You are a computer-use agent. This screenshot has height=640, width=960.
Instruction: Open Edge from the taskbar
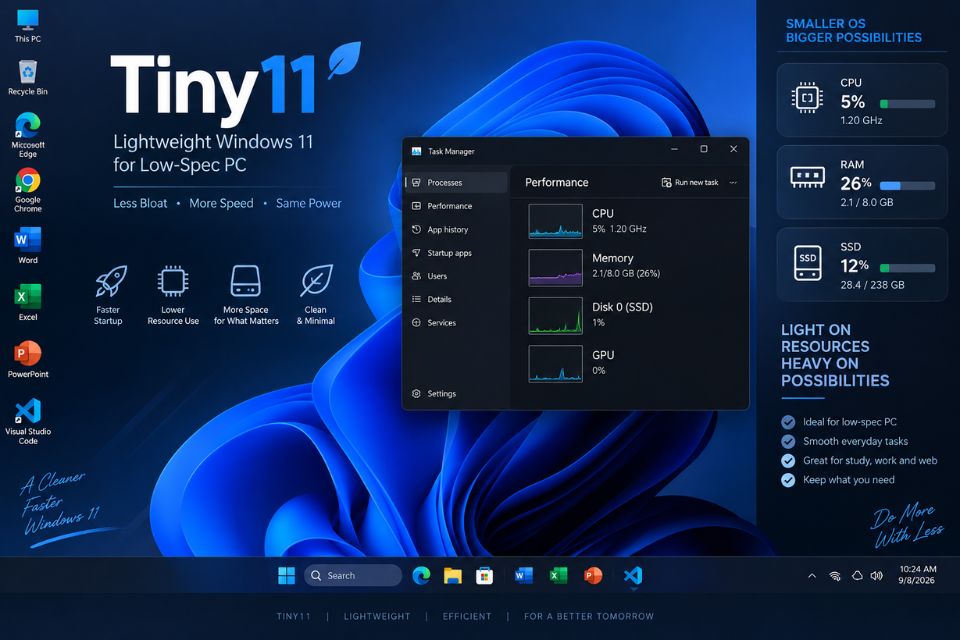(x=421, y=576)
